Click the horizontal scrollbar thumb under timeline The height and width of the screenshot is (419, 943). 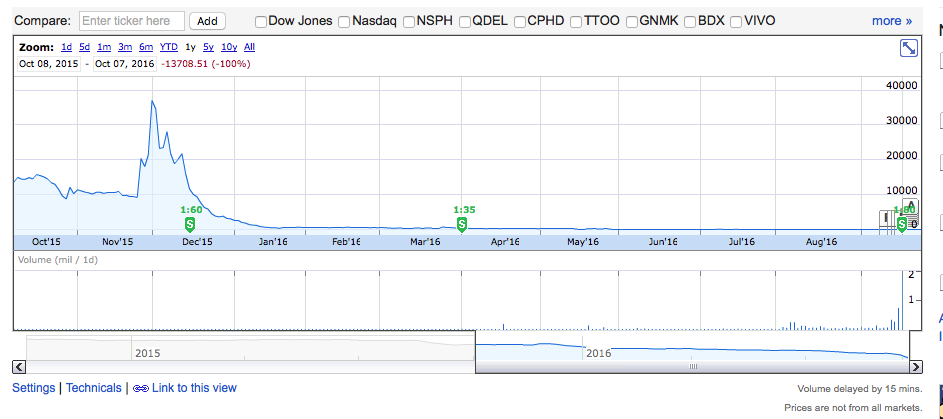point(692,367)
